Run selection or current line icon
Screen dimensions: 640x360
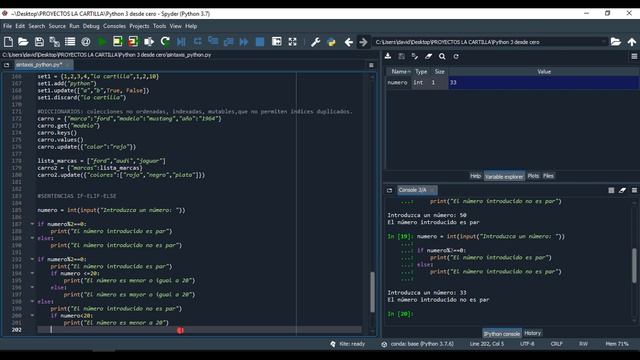point(149,42)
